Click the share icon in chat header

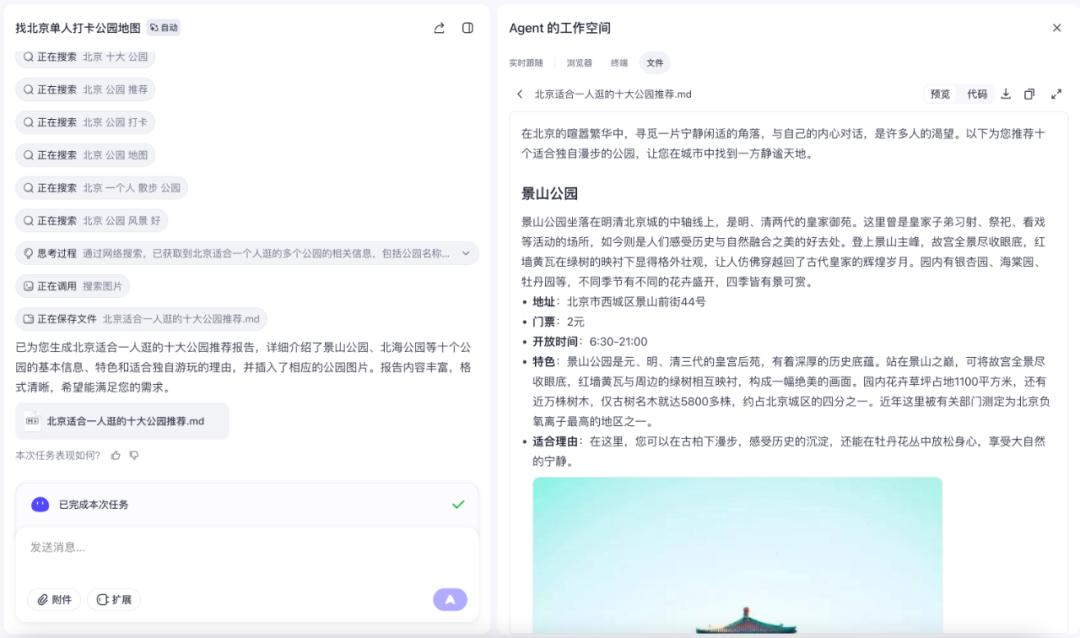point(439,28)
